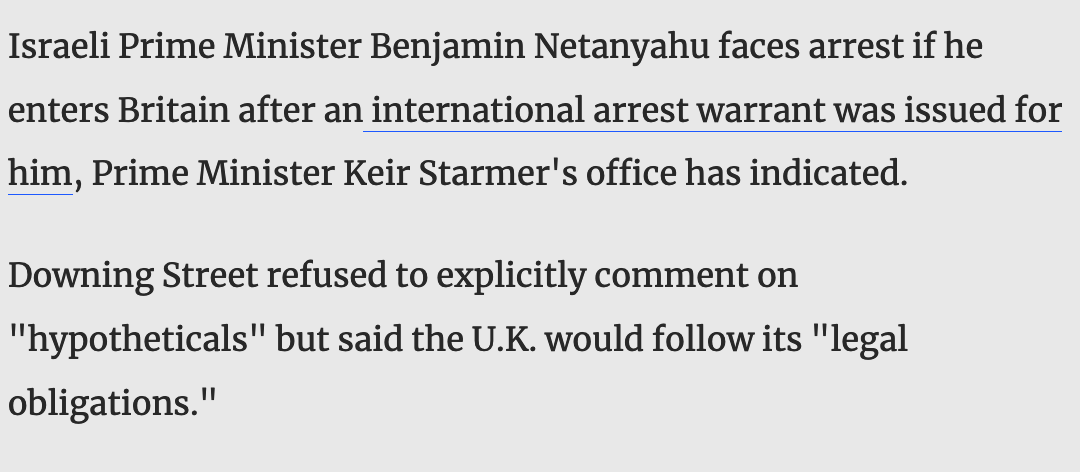
Task: Click the word "refused" in second paragraph
Action: click(x=332, y=275)
